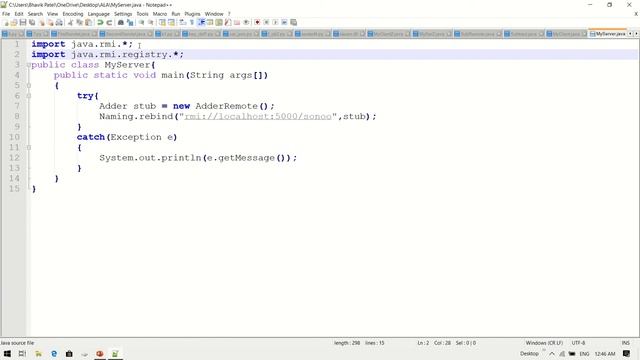Open Edge browser from the taskbar
The height and width of the screenshot is (360, 640).
point(54,354)
